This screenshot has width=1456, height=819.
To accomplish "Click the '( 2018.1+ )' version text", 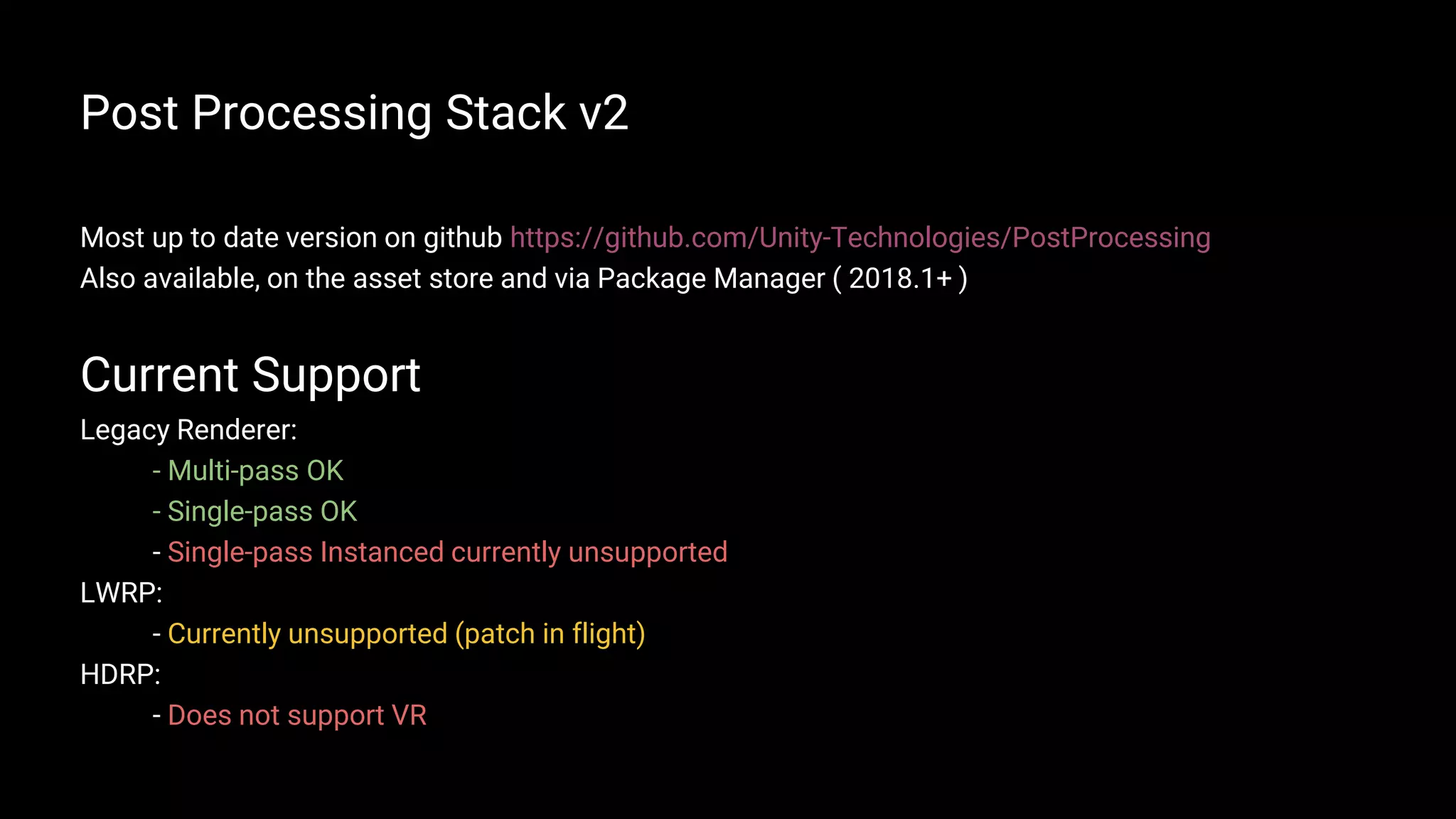I will 900,279.
